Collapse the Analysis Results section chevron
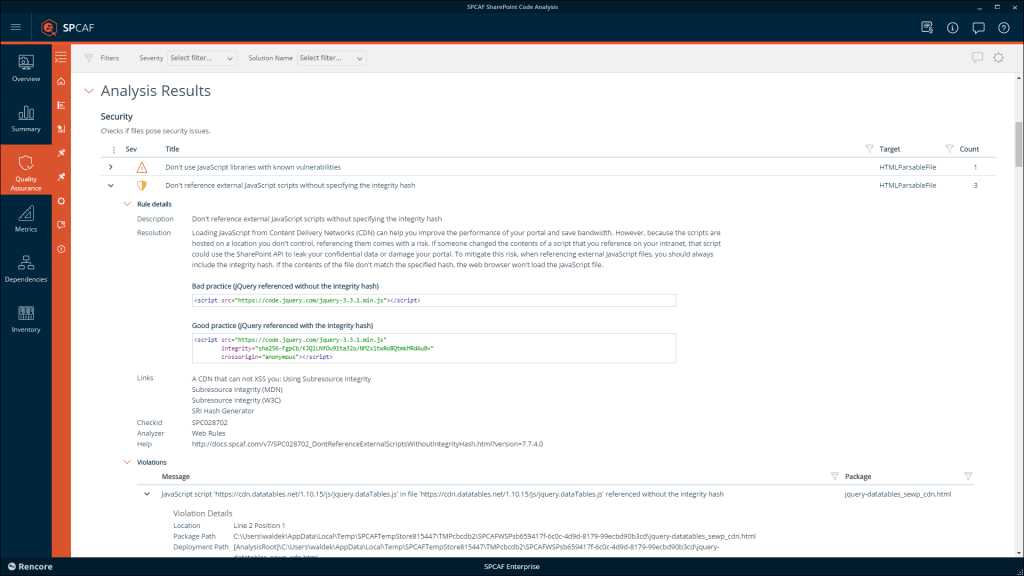1024x576 pixels. 89,90
